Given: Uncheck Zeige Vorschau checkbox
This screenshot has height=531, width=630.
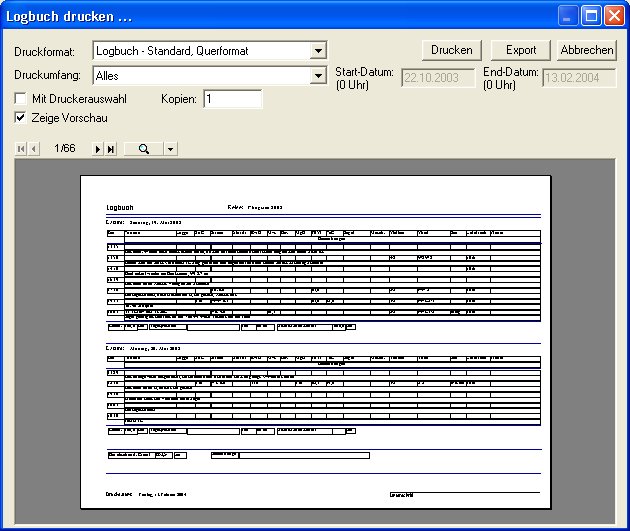Looking at the screenshot, I should [x=20, y=117].
